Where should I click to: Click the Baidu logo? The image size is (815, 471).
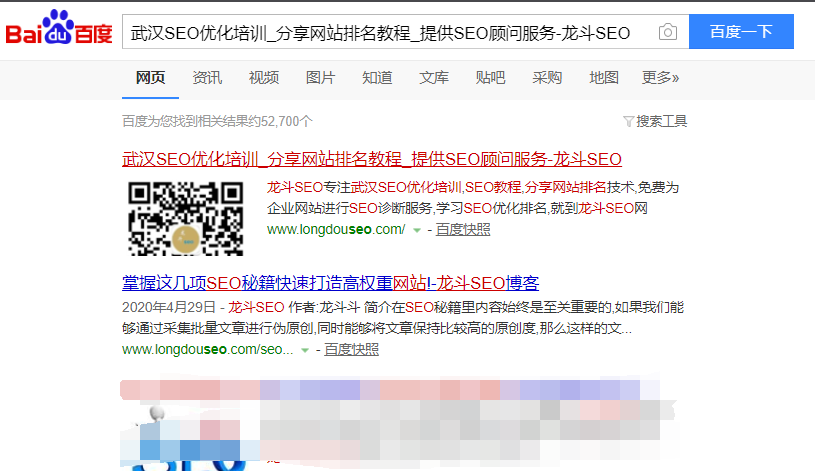pyautogui.click(x=59, y=27)
